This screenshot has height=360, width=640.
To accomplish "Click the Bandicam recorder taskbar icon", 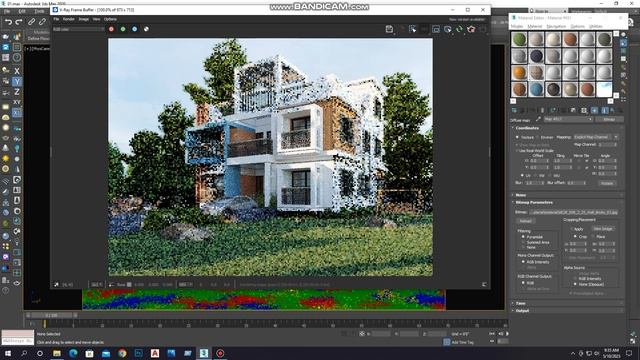I will (x=220, y=353).
